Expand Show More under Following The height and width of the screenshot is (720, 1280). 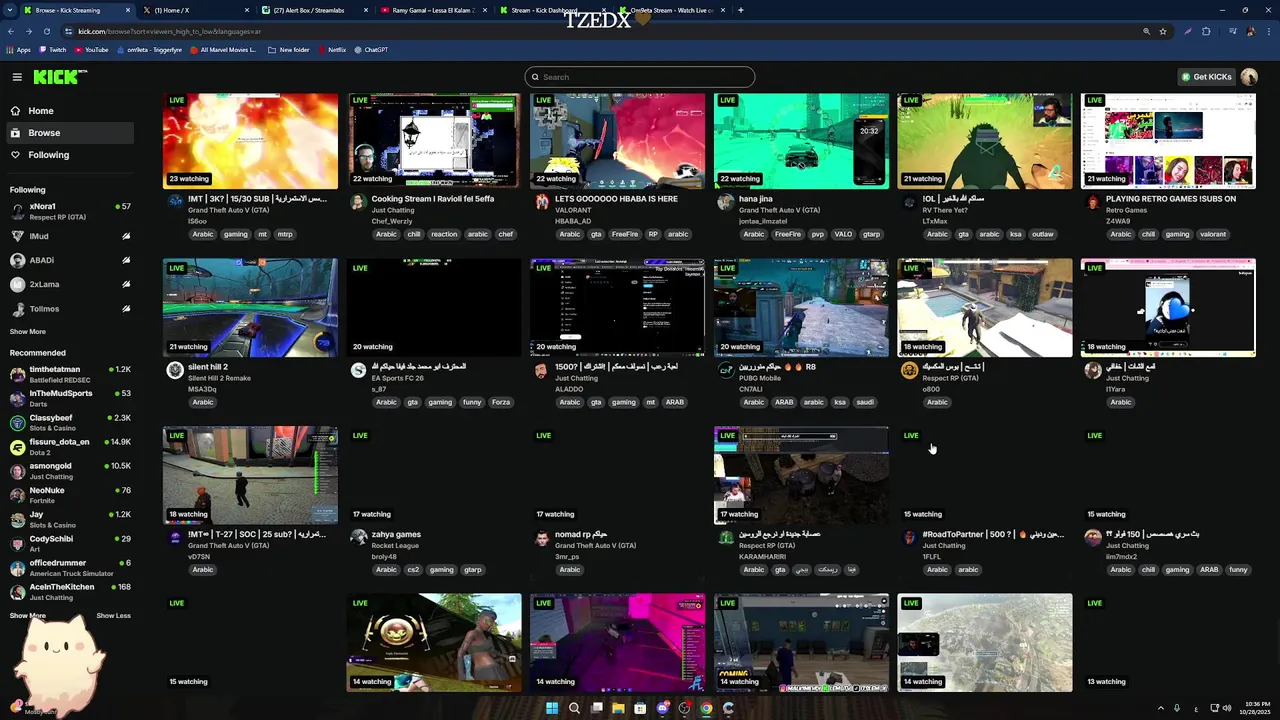coord(28,331)
